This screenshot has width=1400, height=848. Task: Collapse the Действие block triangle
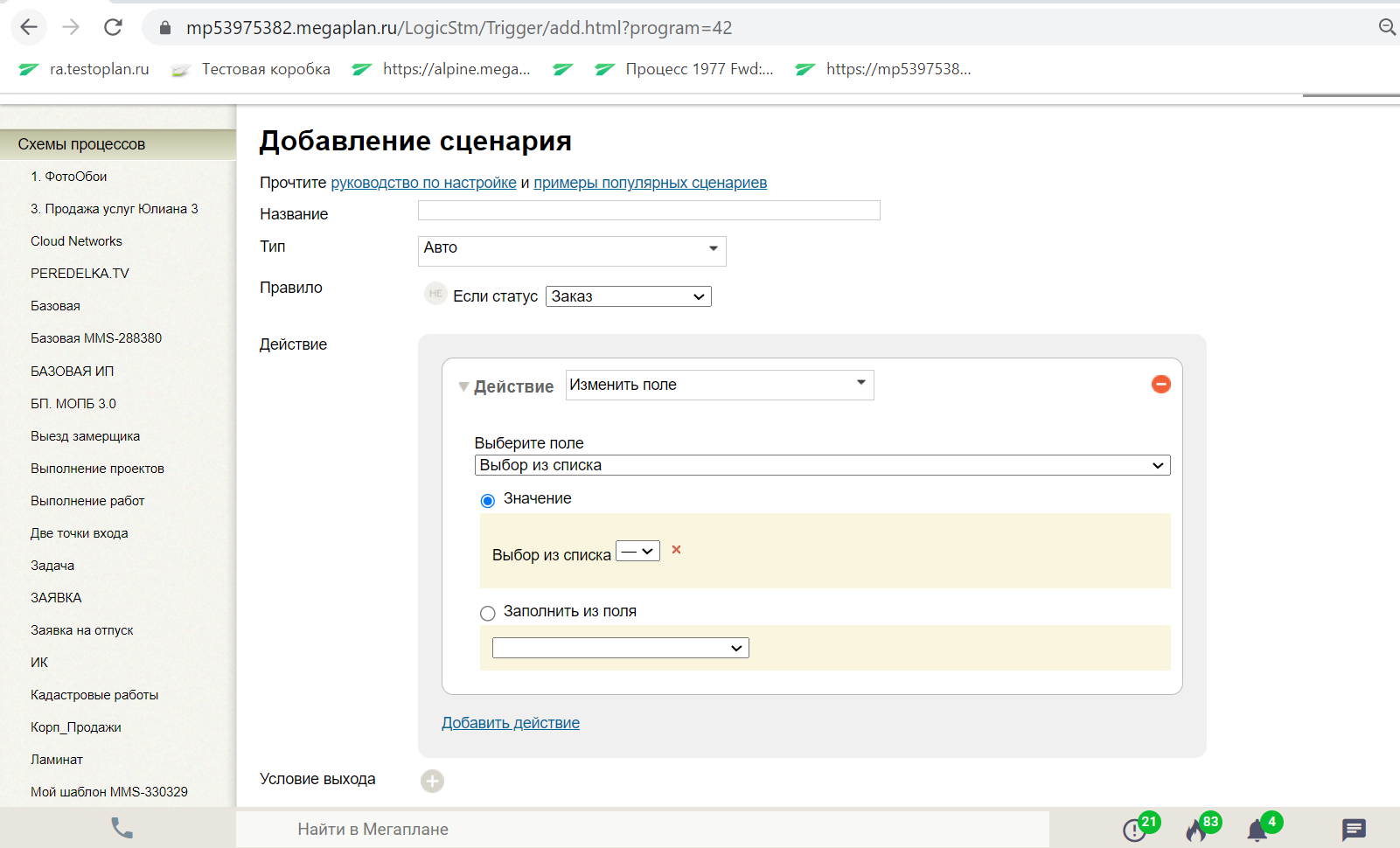coord(463,386)
